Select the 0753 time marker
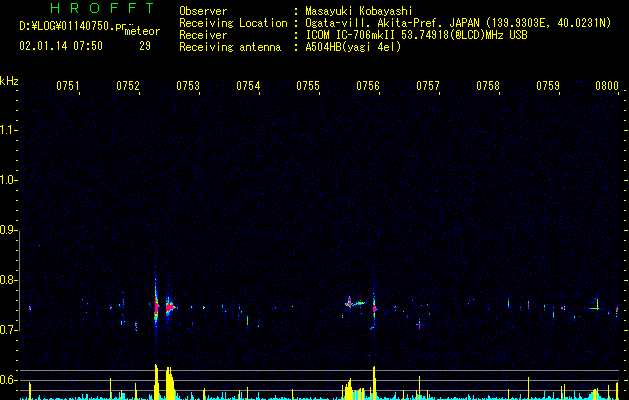Screen dimensions: 629x400 tap(188, 85)
